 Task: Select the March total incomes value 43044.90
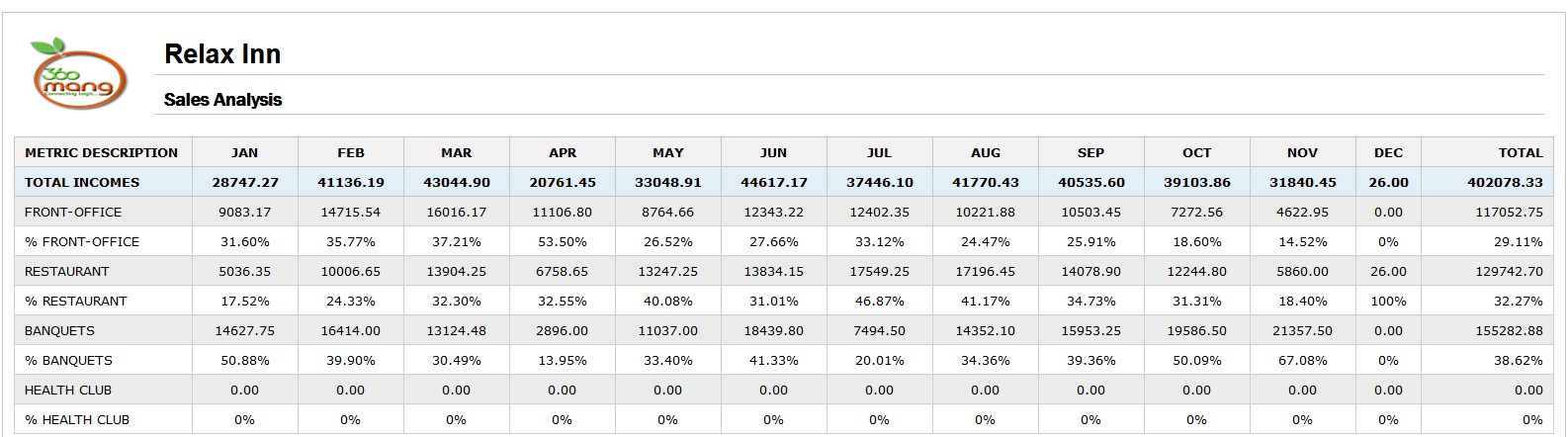click(457, 182)
